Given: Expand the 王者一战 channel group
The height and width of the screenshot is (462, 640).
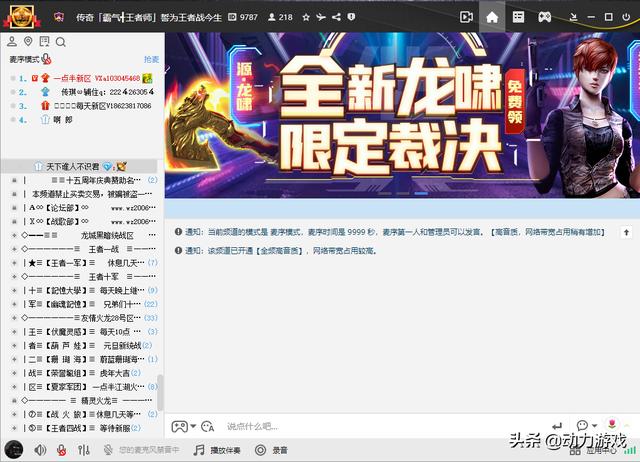Looking at the screenshot, I should [x=14, y=249].
